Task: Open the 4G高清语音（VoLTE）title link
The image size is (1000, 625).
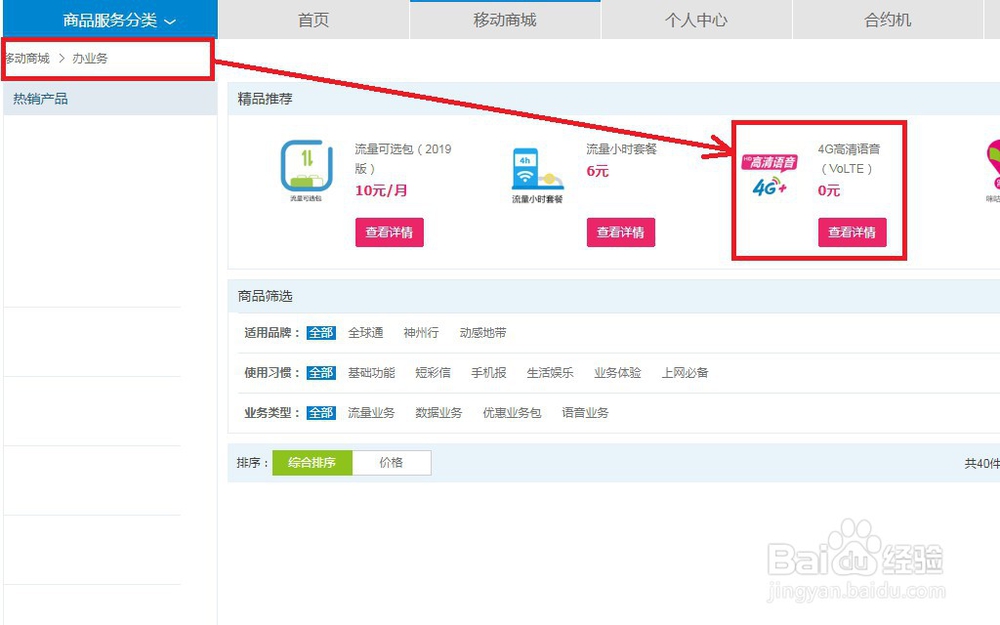Action: pos(849,159)
